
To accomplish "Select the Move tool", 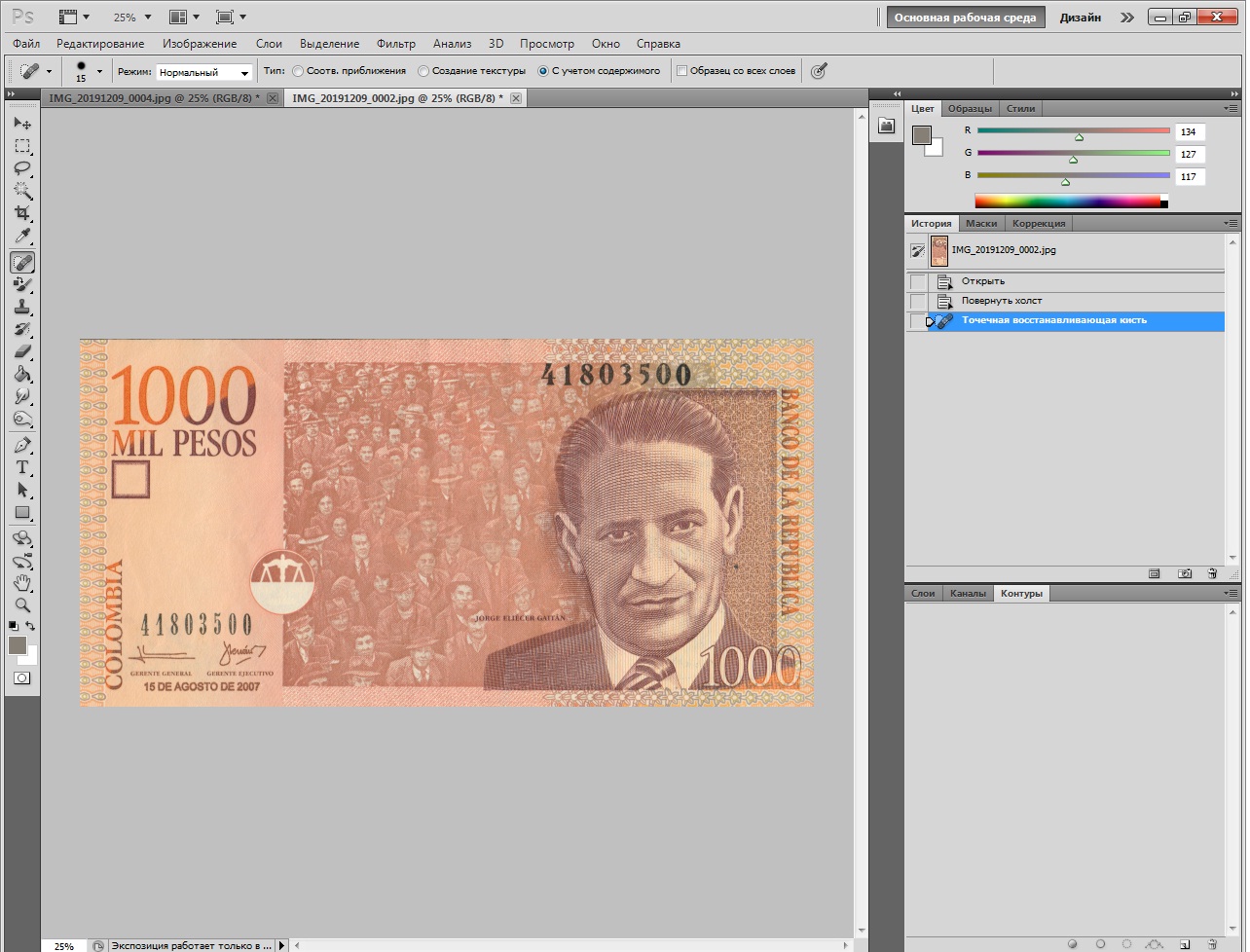I will pyautogui.click(x=22, y=124).
